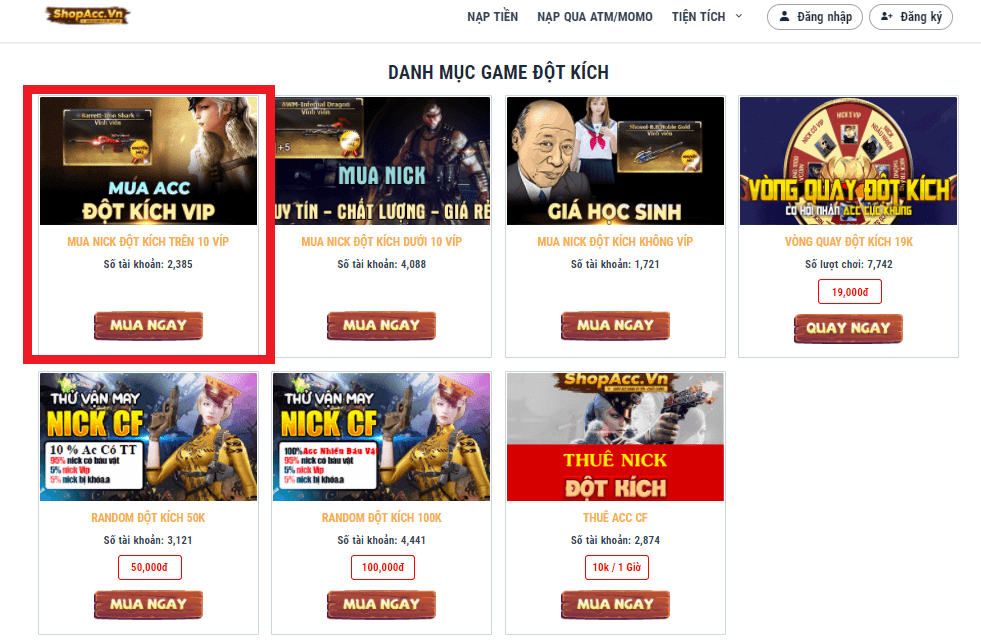
Task: Click MUA NGAY under nick không VÍP
Action: coord(615,325)
